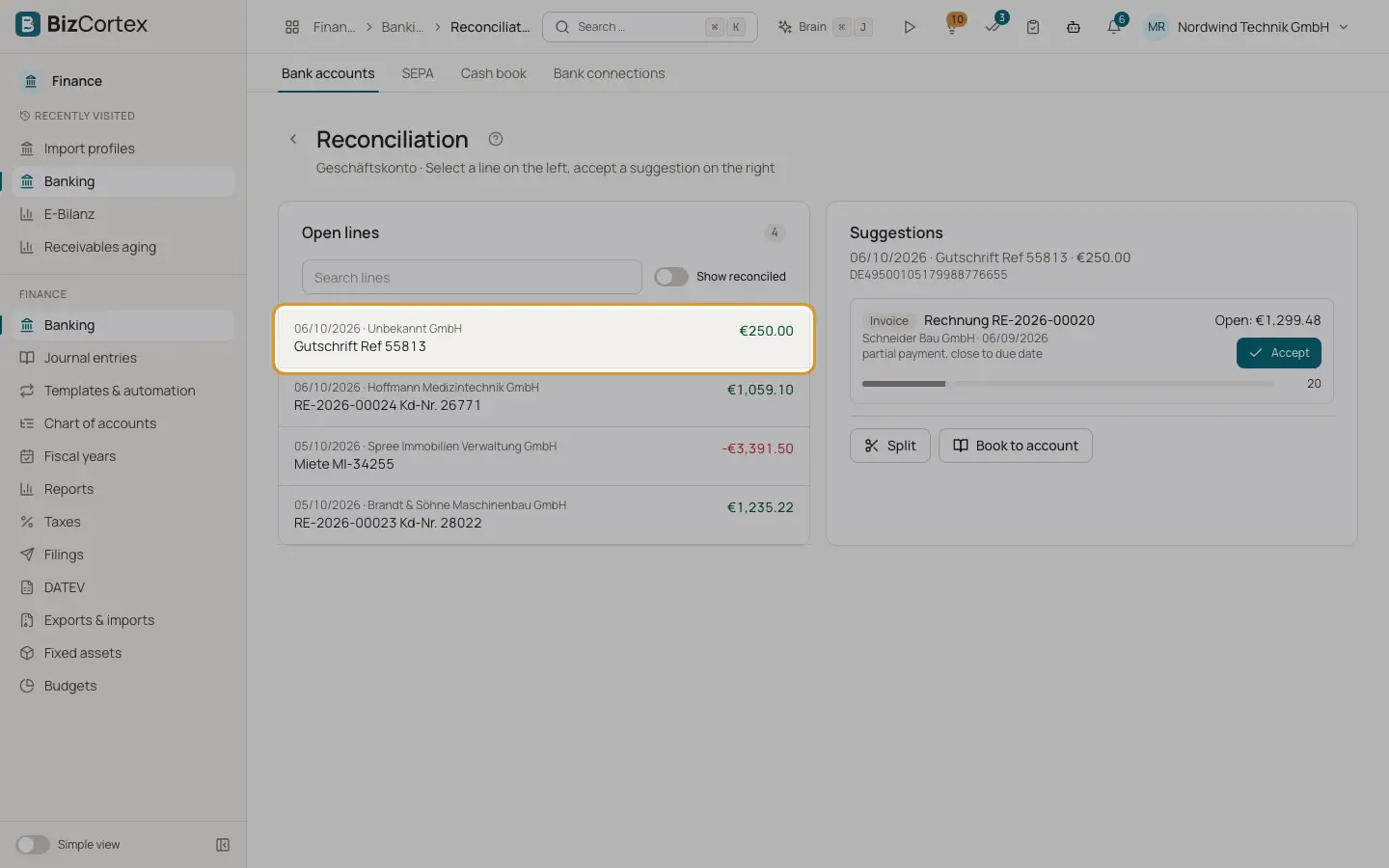1389x868 pixels.
Task: Click the global Search box
Action: (650, 27)
